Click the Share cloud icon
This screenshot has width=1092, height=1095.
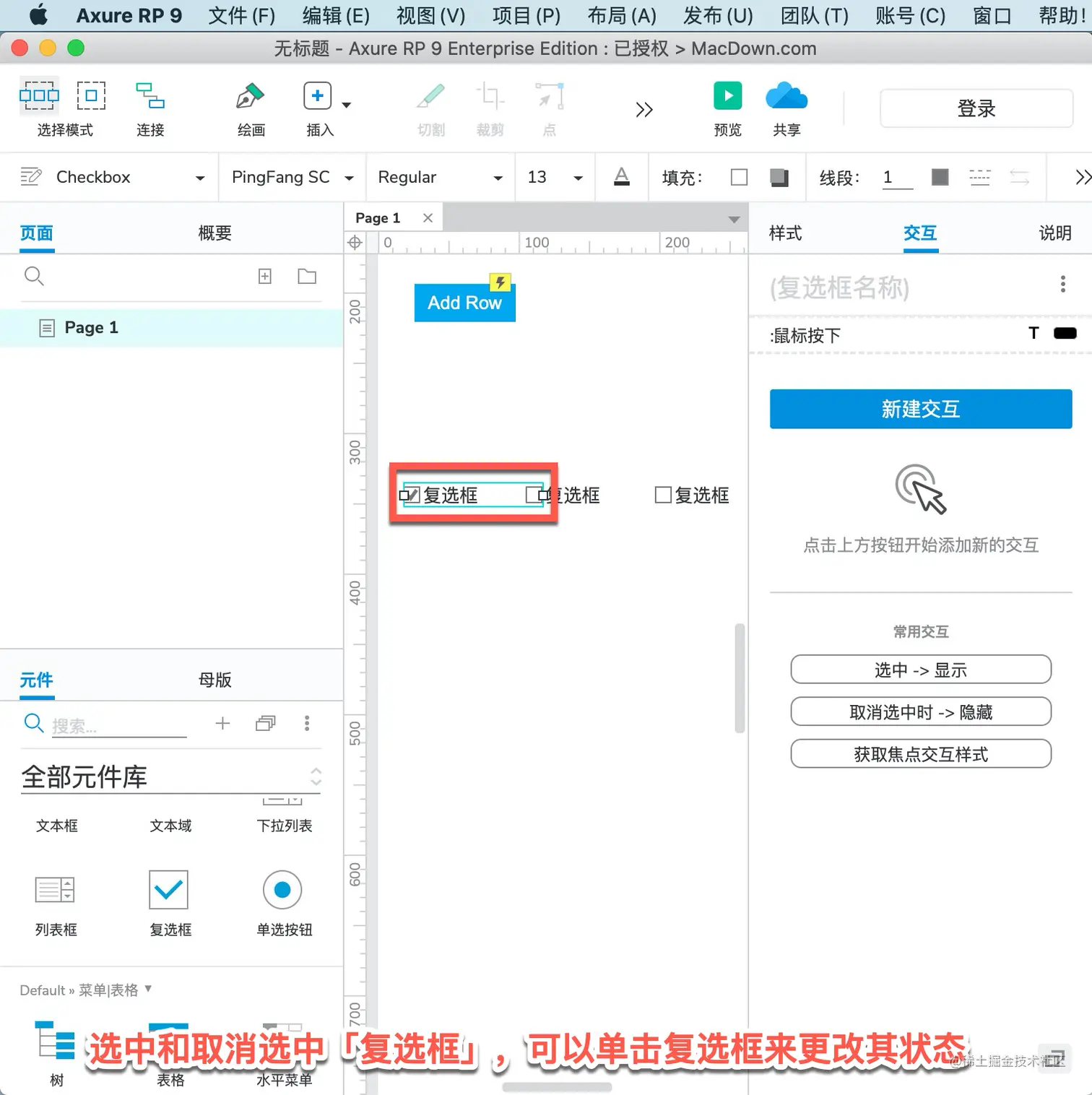pos(786,96)
